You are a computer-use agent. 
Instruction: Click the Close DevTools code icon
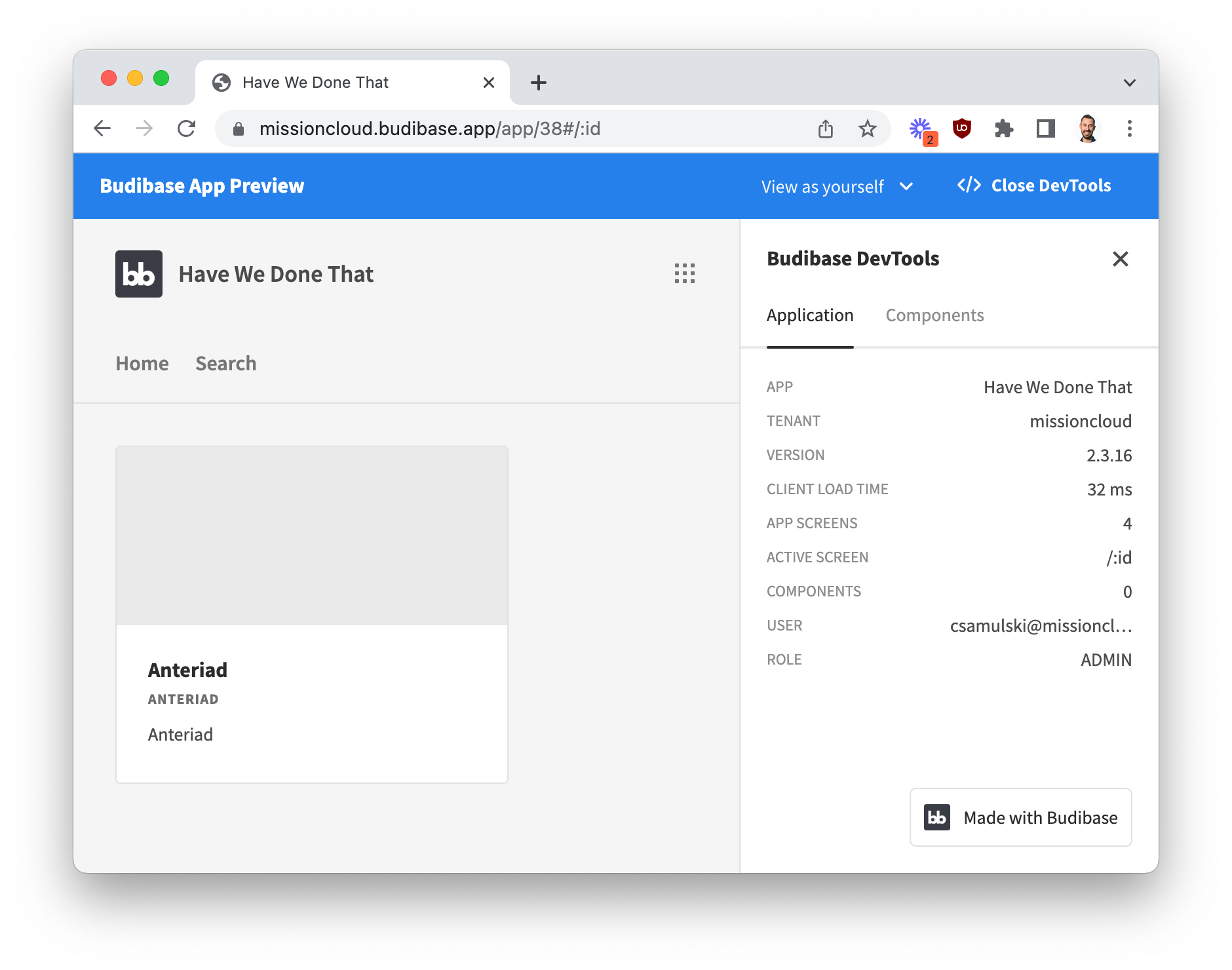(x=969, y=185)
